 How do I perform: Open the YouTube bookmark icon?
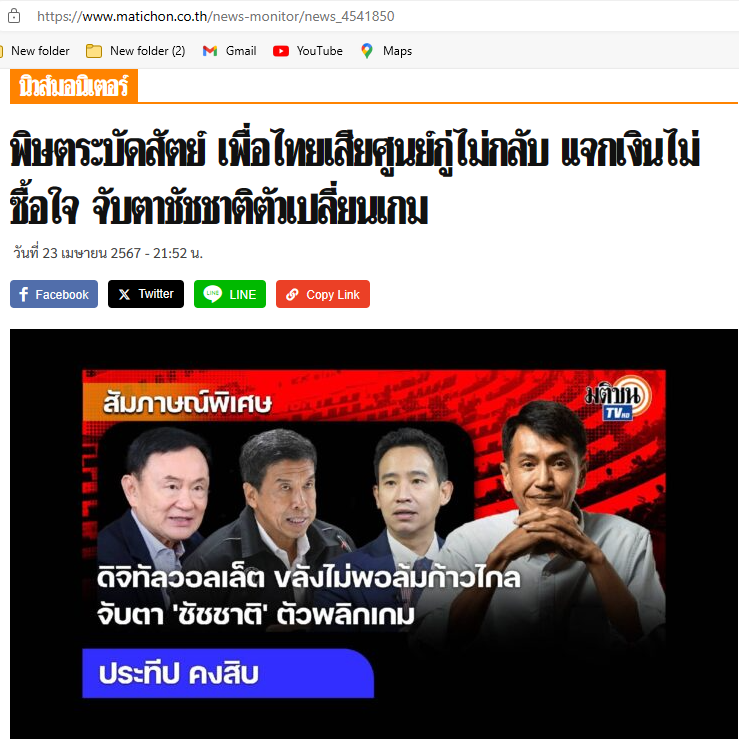(281, 51)
